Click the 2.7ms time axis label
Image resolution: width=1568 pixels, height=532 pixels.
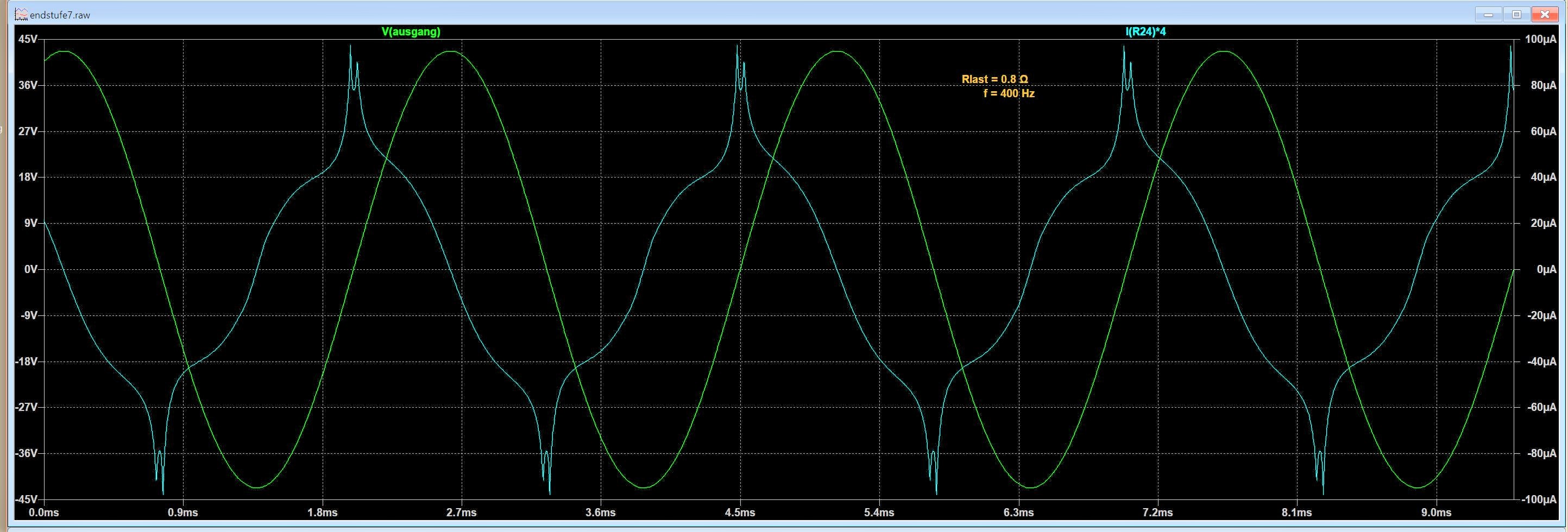coord(462,512)
